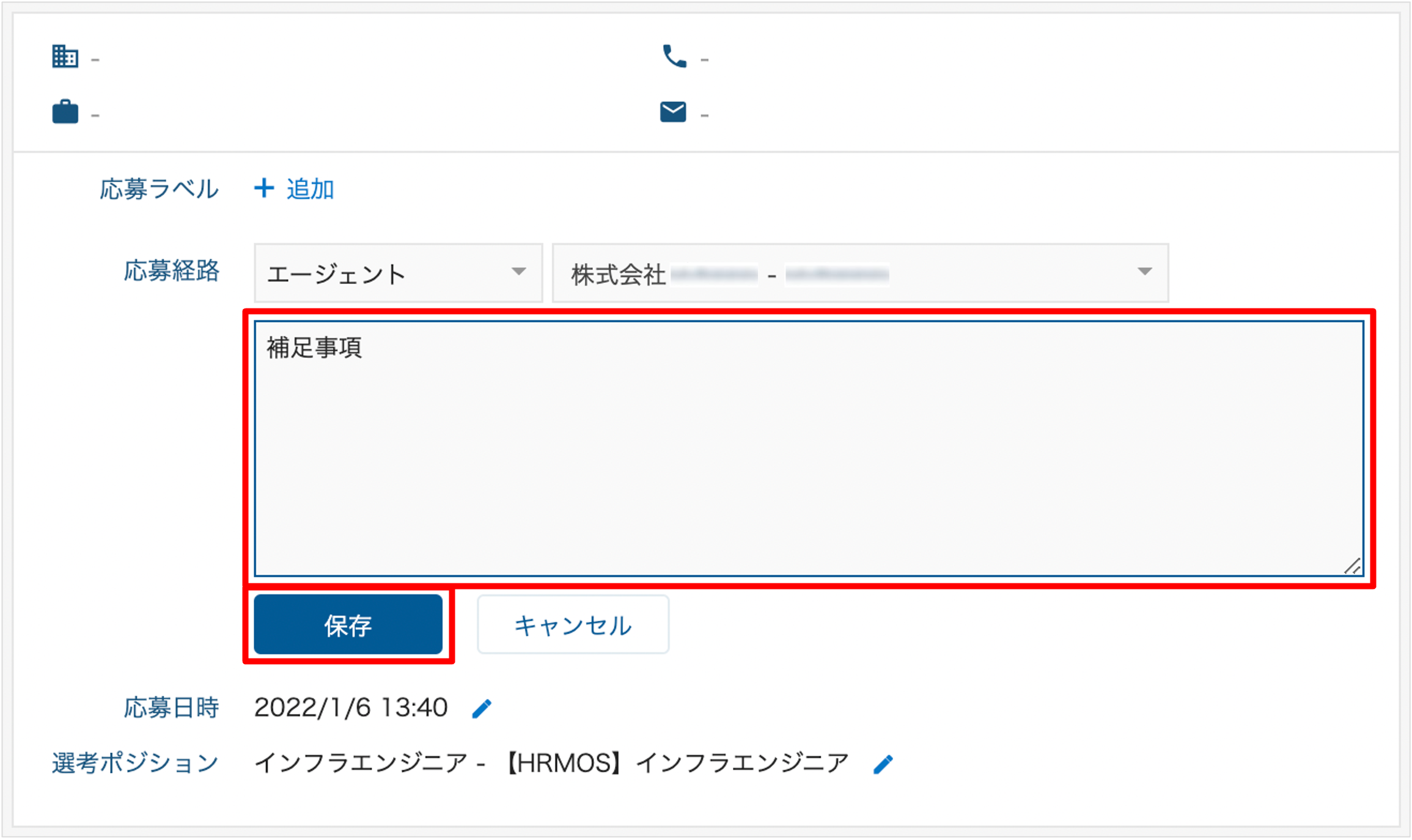Edit 応募日時 with the pencil icon
1412x840 pixels.
482,709
